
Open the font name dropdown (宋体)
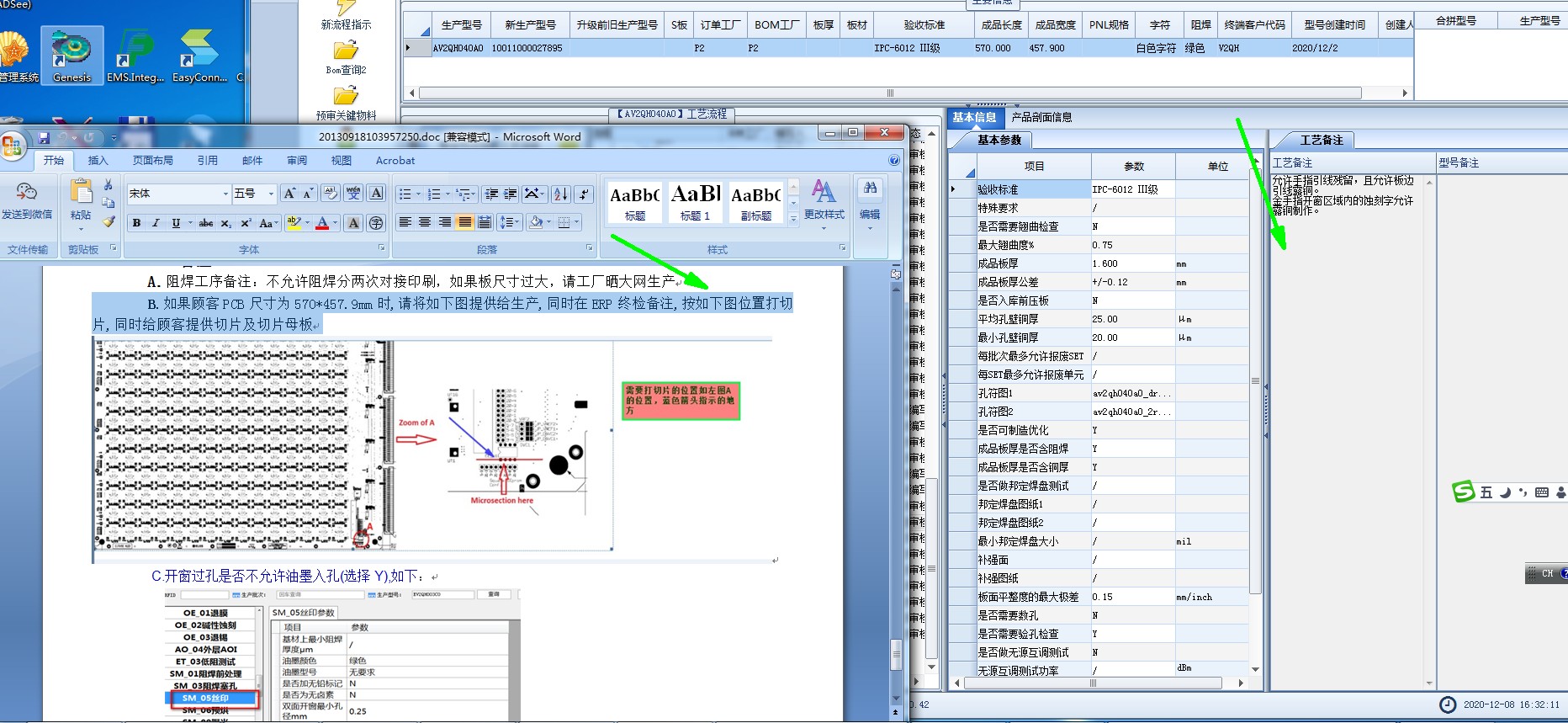(x=225, y=194)
